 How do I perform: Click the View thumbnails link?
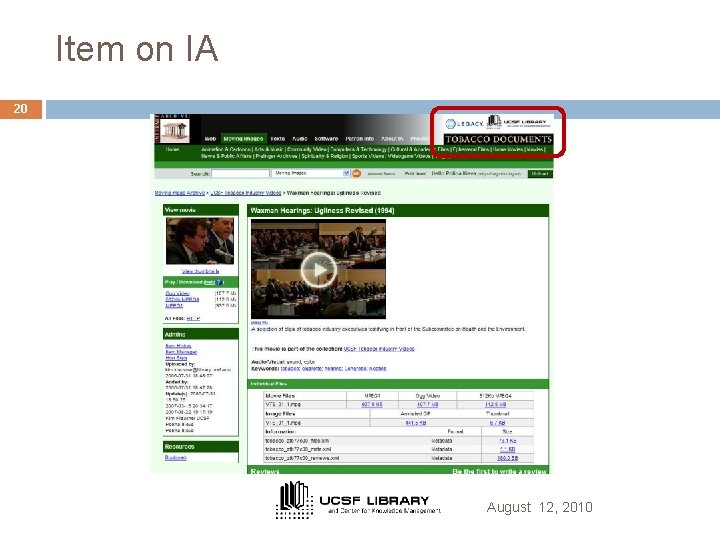pos(200,271)
